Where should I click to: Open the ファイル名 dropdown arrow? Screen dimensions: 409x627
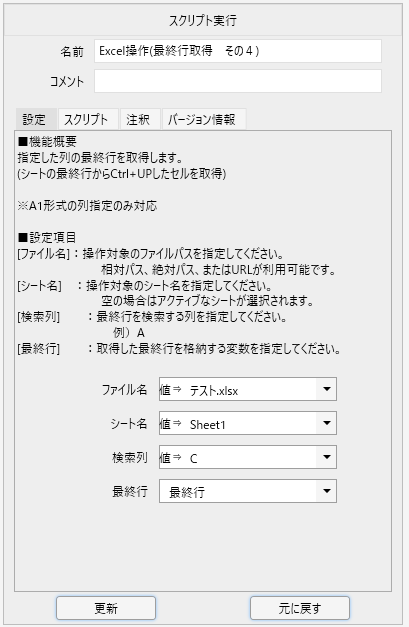(x=327, y=389)
